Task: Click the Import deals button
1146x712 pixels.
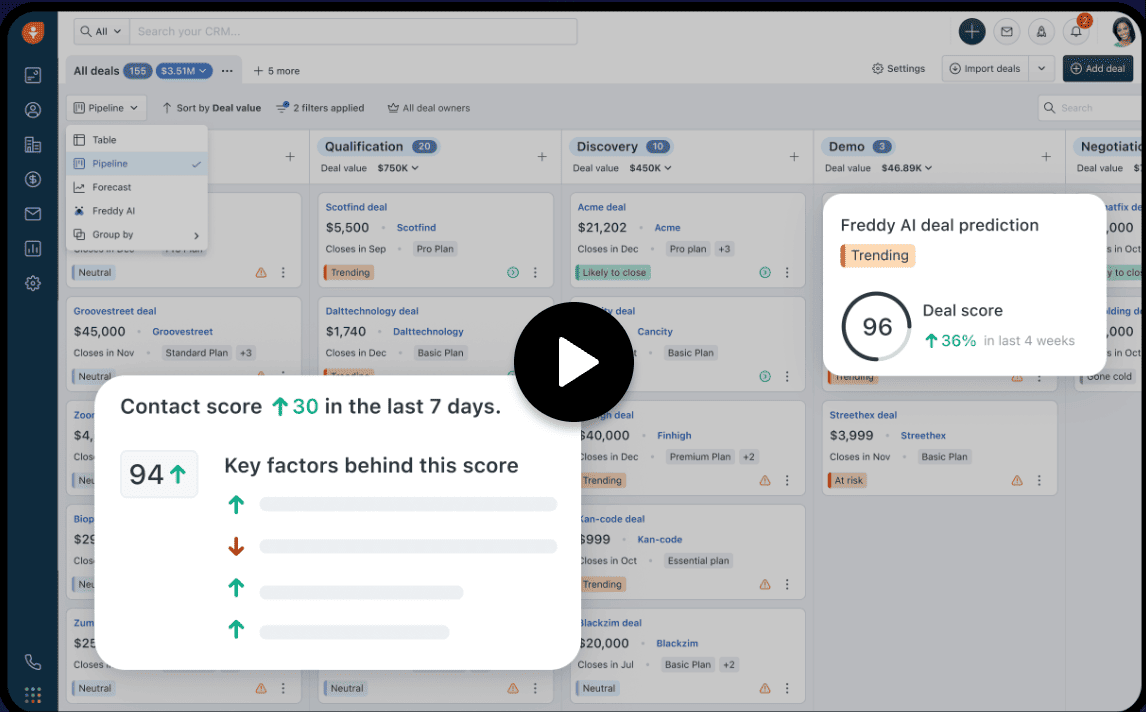Action: coord(985,69)
